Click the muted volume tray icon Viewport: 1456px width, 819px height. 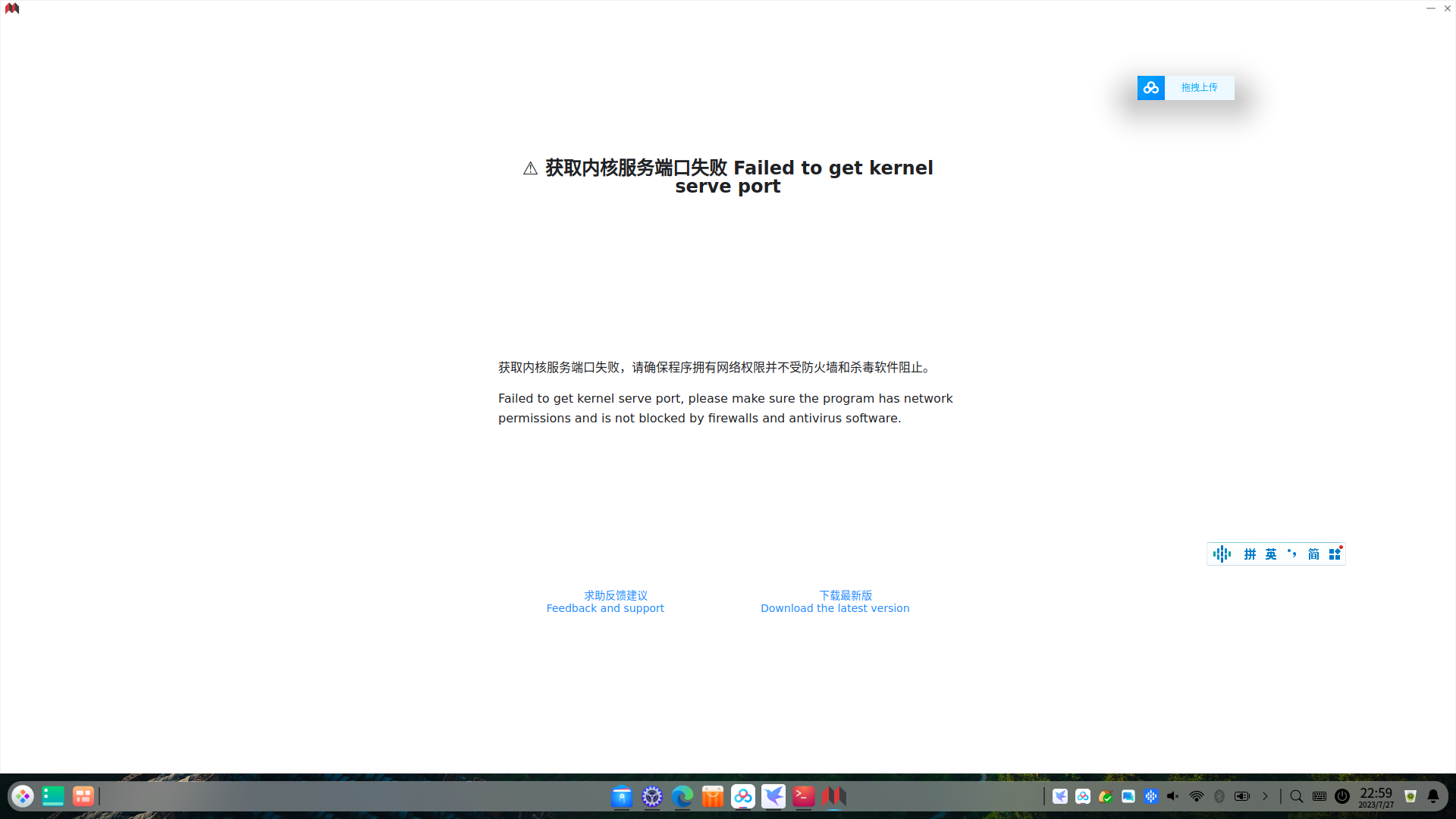(x=1173, y=796)
